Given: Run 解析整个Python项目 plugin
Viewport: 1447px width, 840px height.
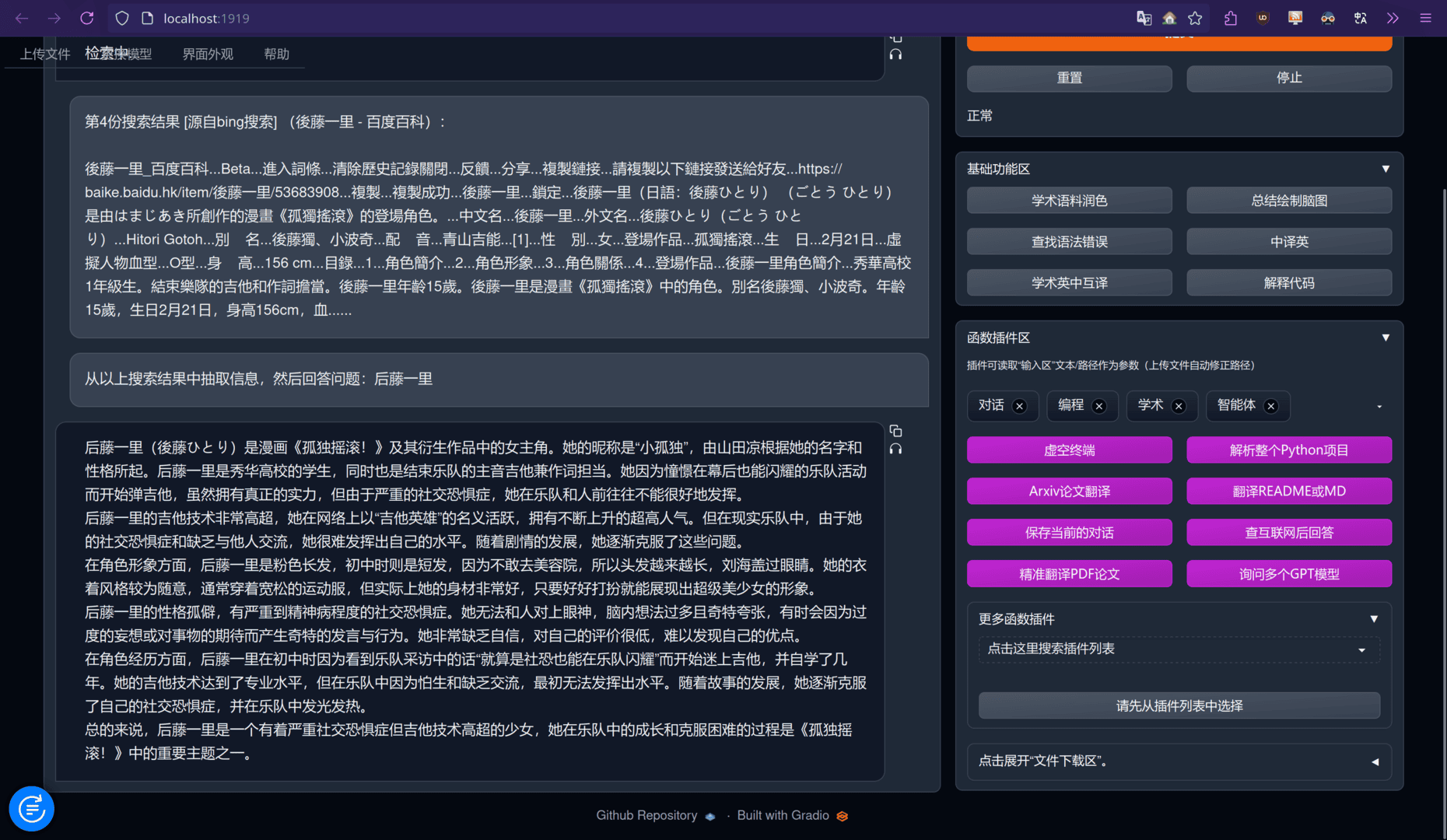Looking at the screenshot, I should click(1289, 450).
